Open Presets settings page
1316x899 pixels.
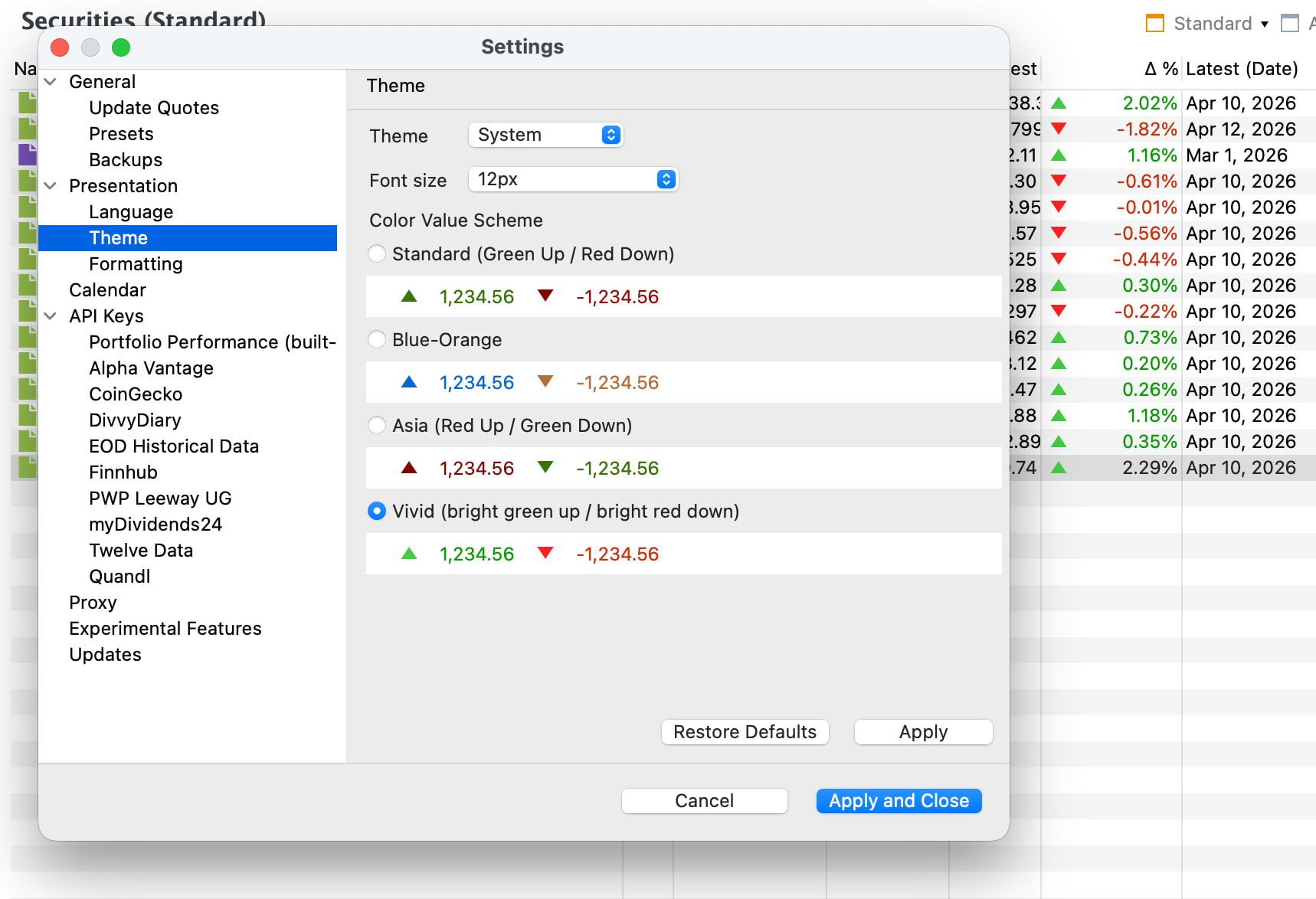(121, 134)
